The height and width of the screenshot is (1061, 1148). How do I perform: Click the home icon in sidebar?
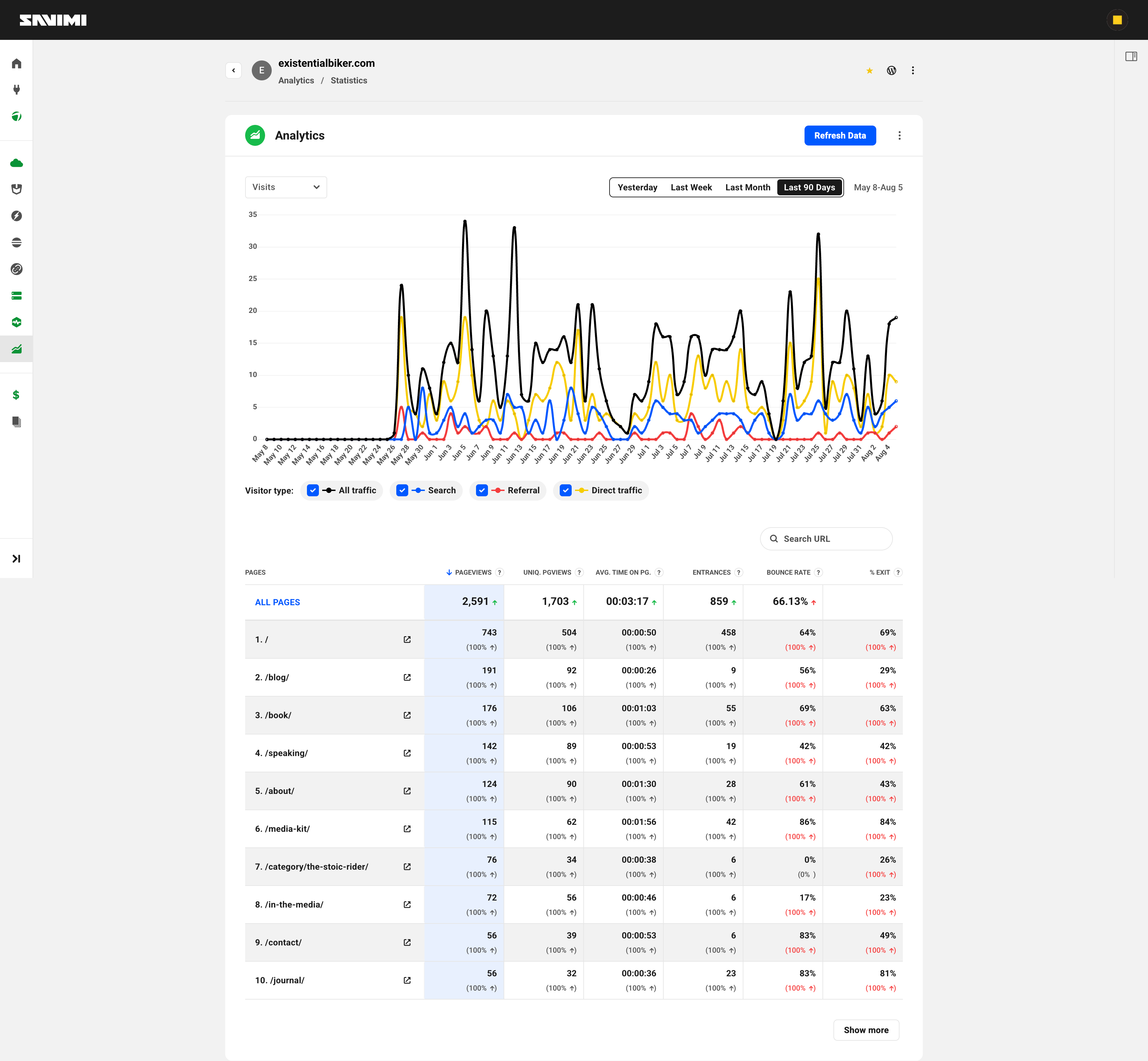[x=17, y=63]
